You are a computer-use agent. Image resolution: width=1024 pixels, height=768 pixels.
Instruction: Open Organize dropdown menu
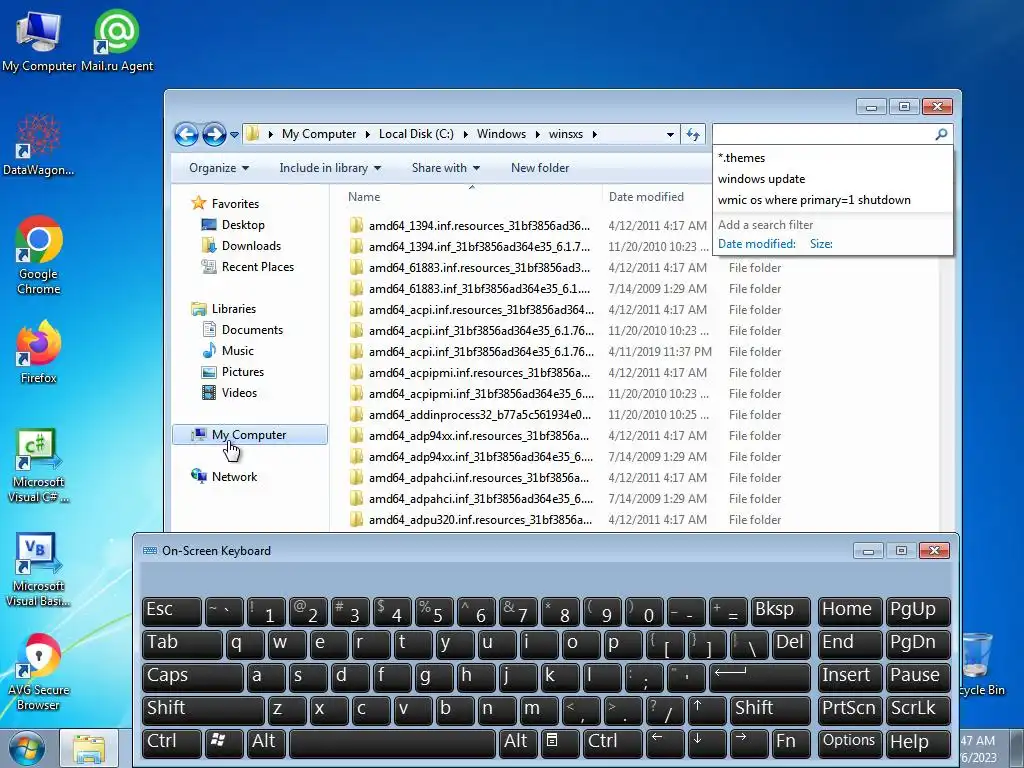[x=219, y=168]
